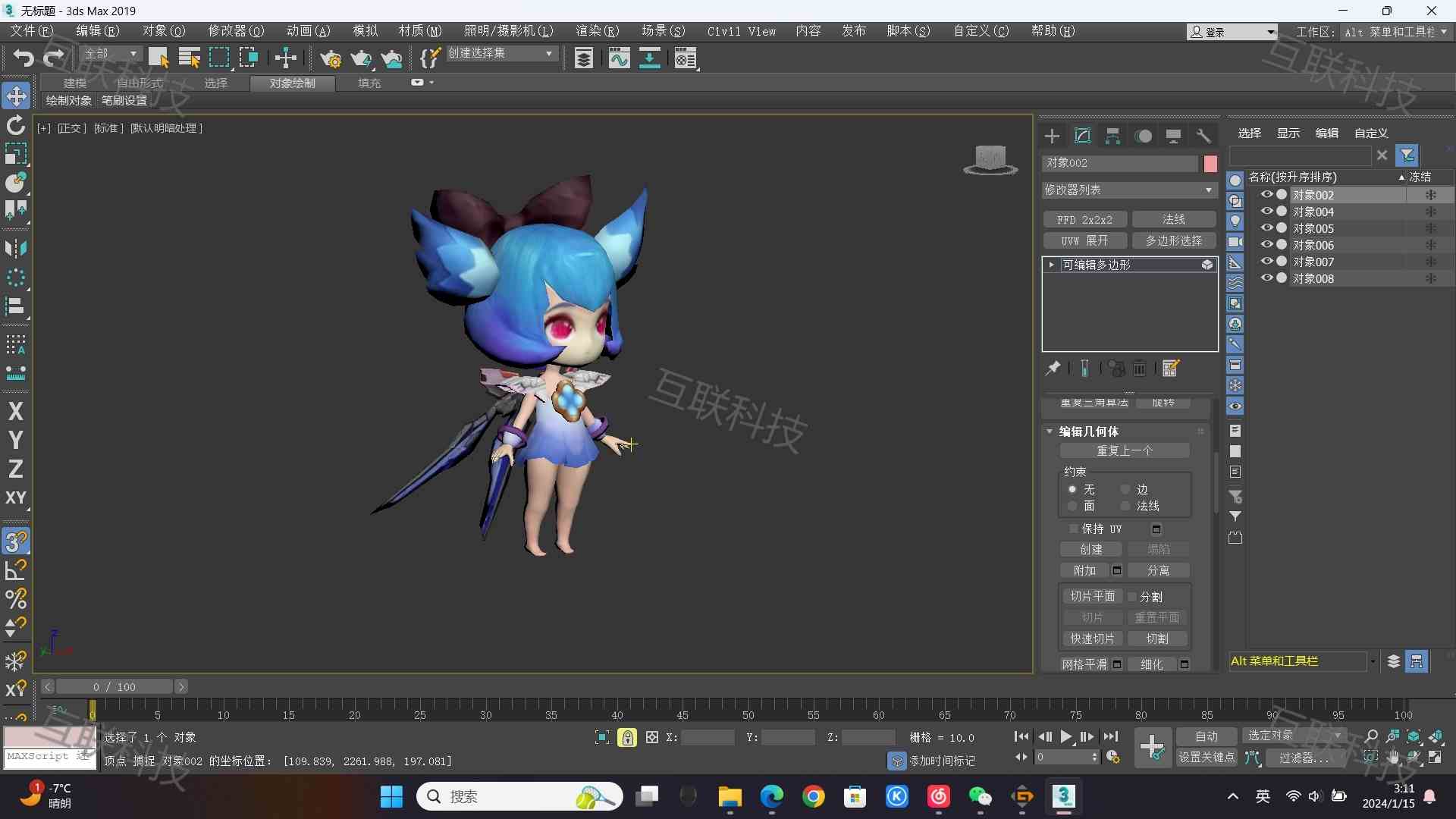The width and height of the screenshot is (1456, 819).
Task: Toggle Percent Snap icon
Action: click(x=16, y=598)
